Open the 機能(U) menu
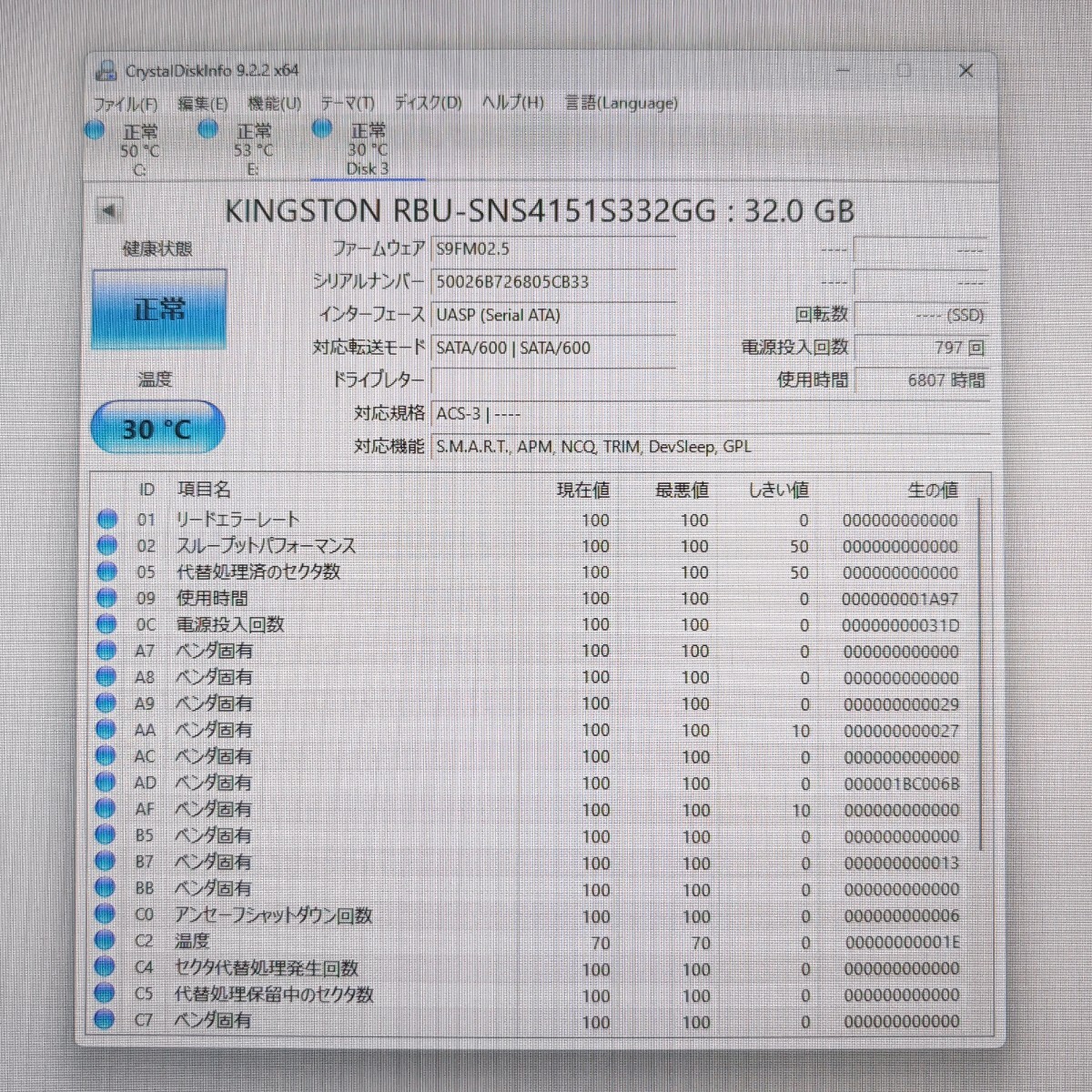 (274, 104)
